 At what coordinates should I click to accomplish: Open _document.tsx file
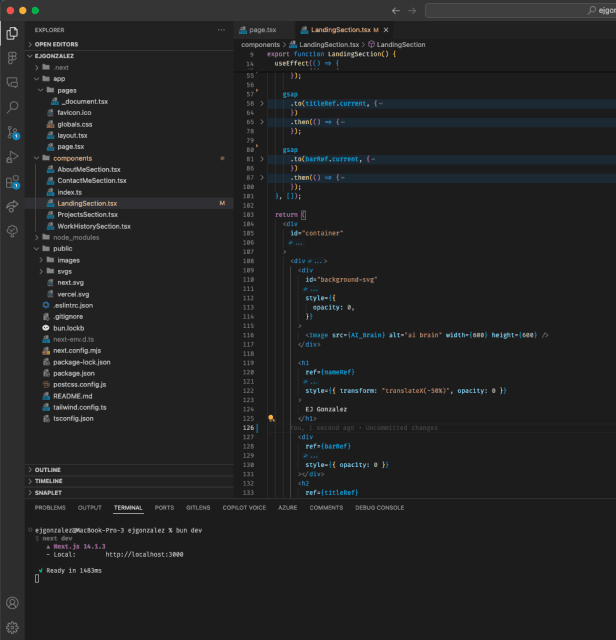click(x=129, y=101)
